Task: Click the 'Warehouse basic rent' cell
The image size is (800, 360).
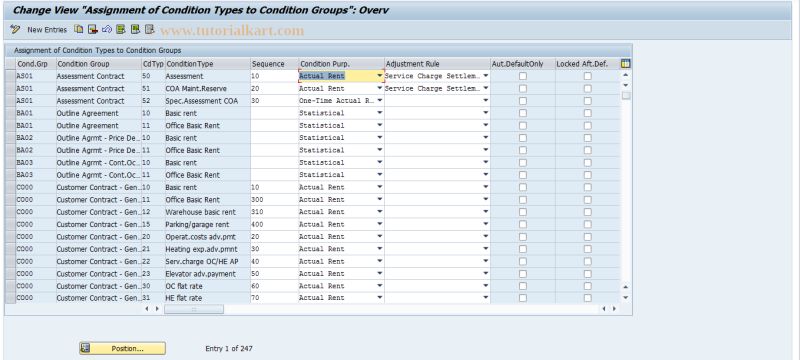Action: pos(207,212)
